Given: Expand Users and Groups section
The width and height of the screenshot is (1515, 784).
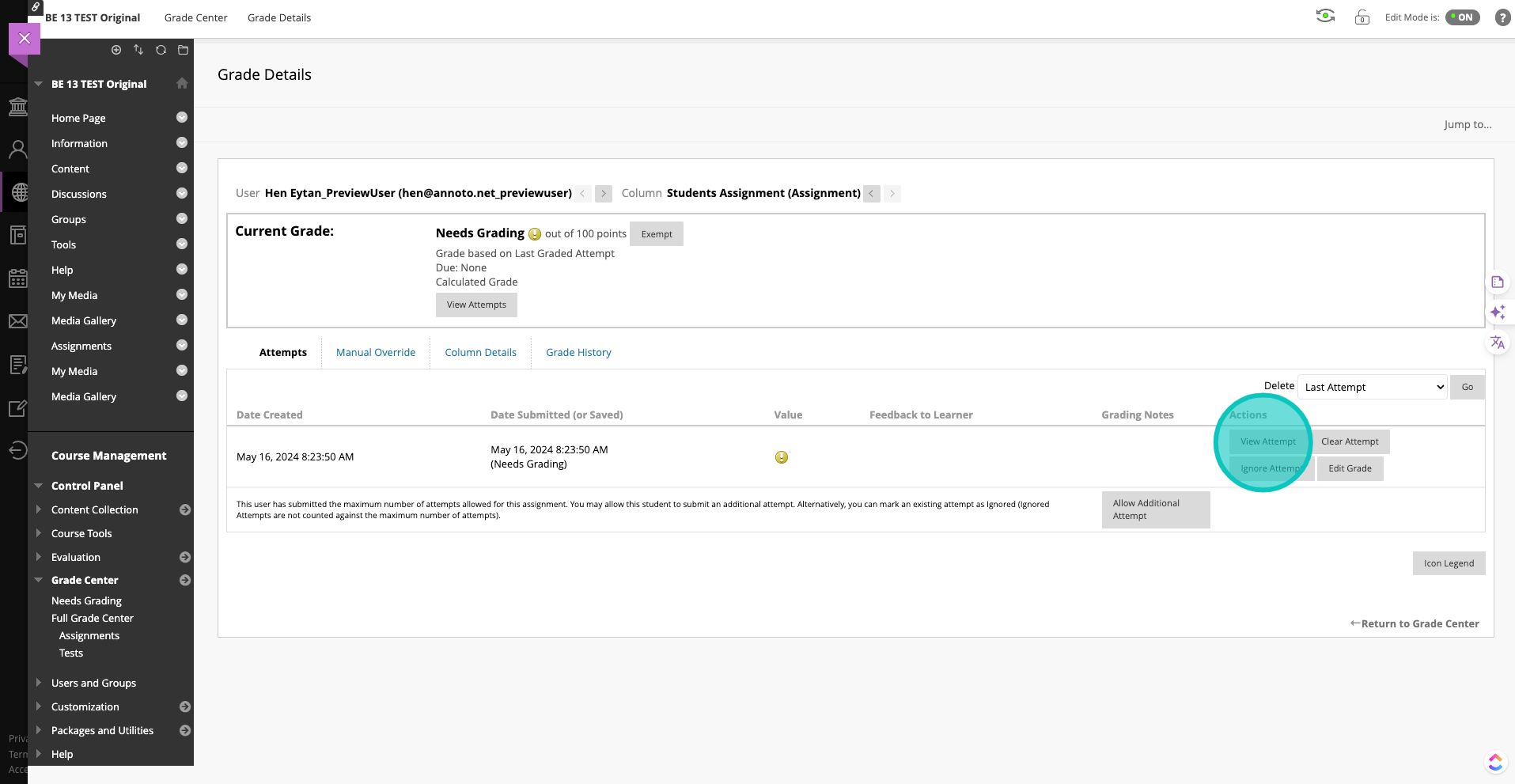Looking at the screenshot, I should 38,683.
